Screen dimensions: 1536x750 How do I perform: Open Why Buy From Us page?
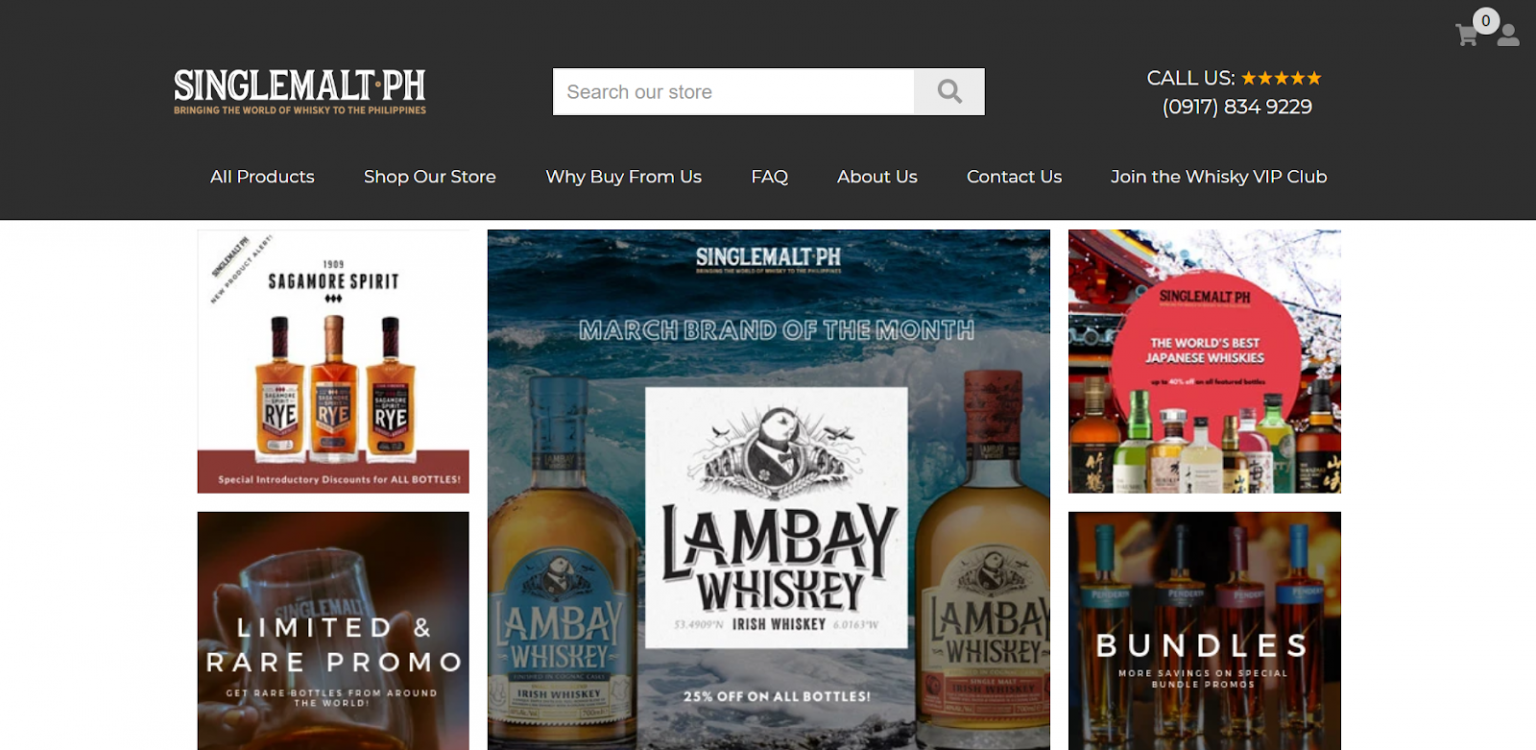click(623, 177)
